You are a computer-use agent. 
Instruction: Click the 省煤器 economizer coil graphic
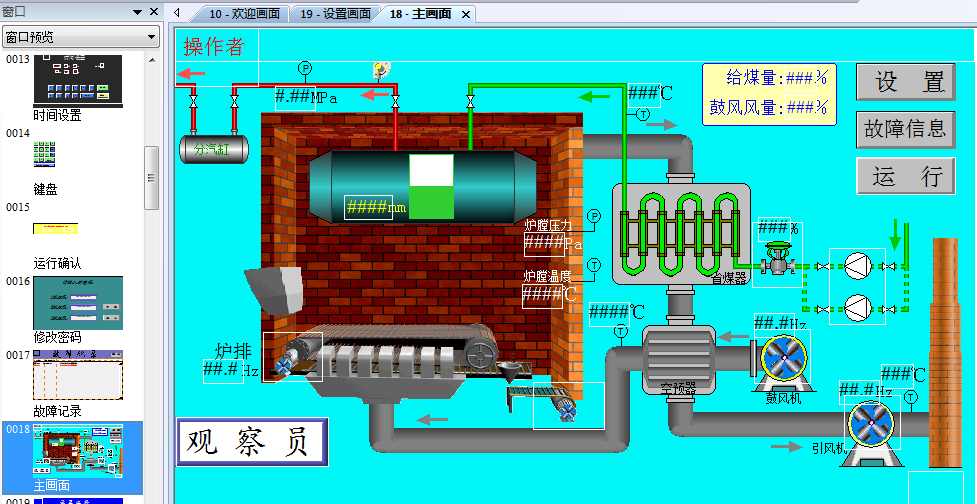[x=680, y=236]
